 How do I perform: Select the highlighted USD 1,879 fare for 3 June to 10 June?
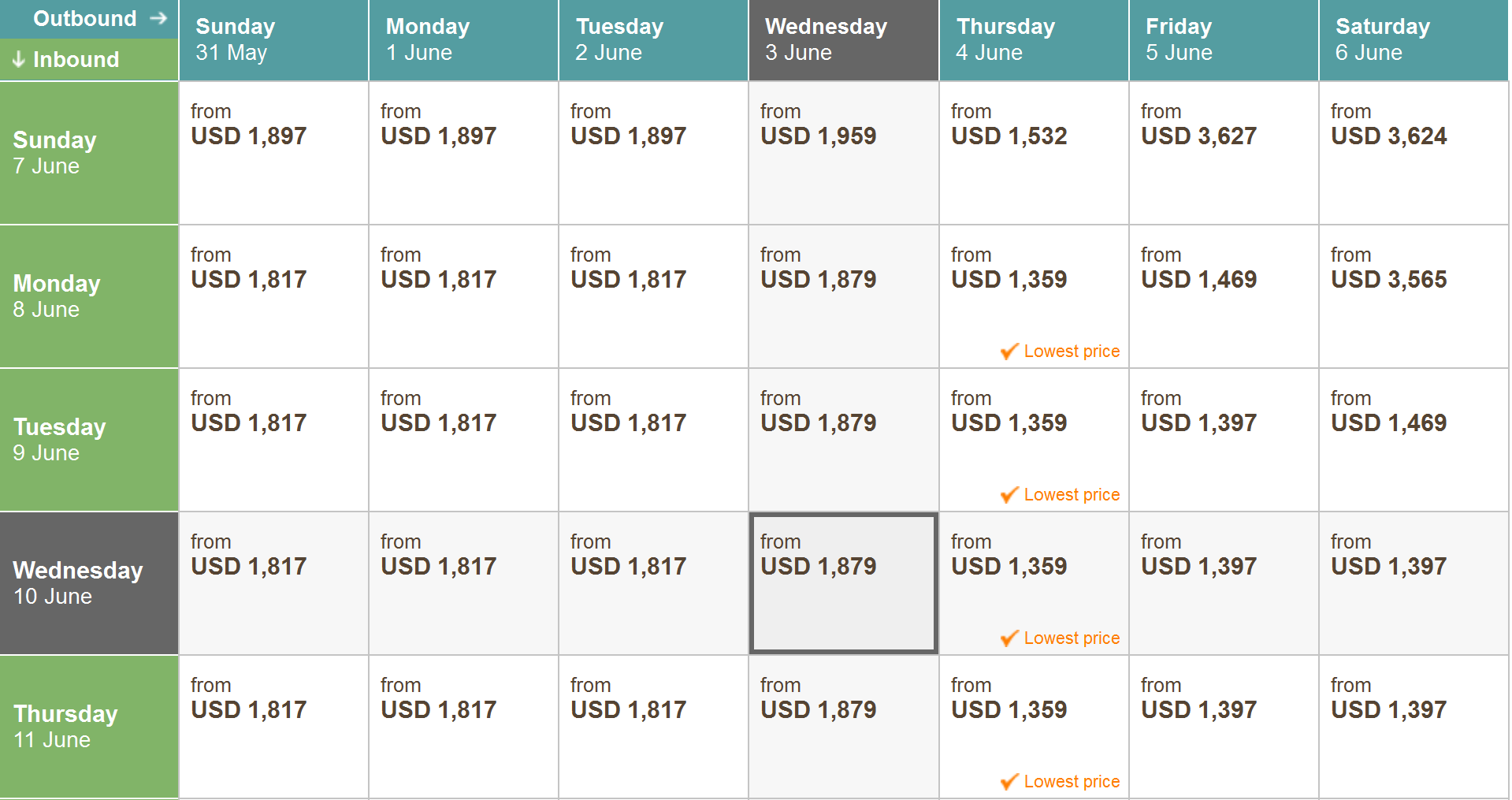click(843, 583)
